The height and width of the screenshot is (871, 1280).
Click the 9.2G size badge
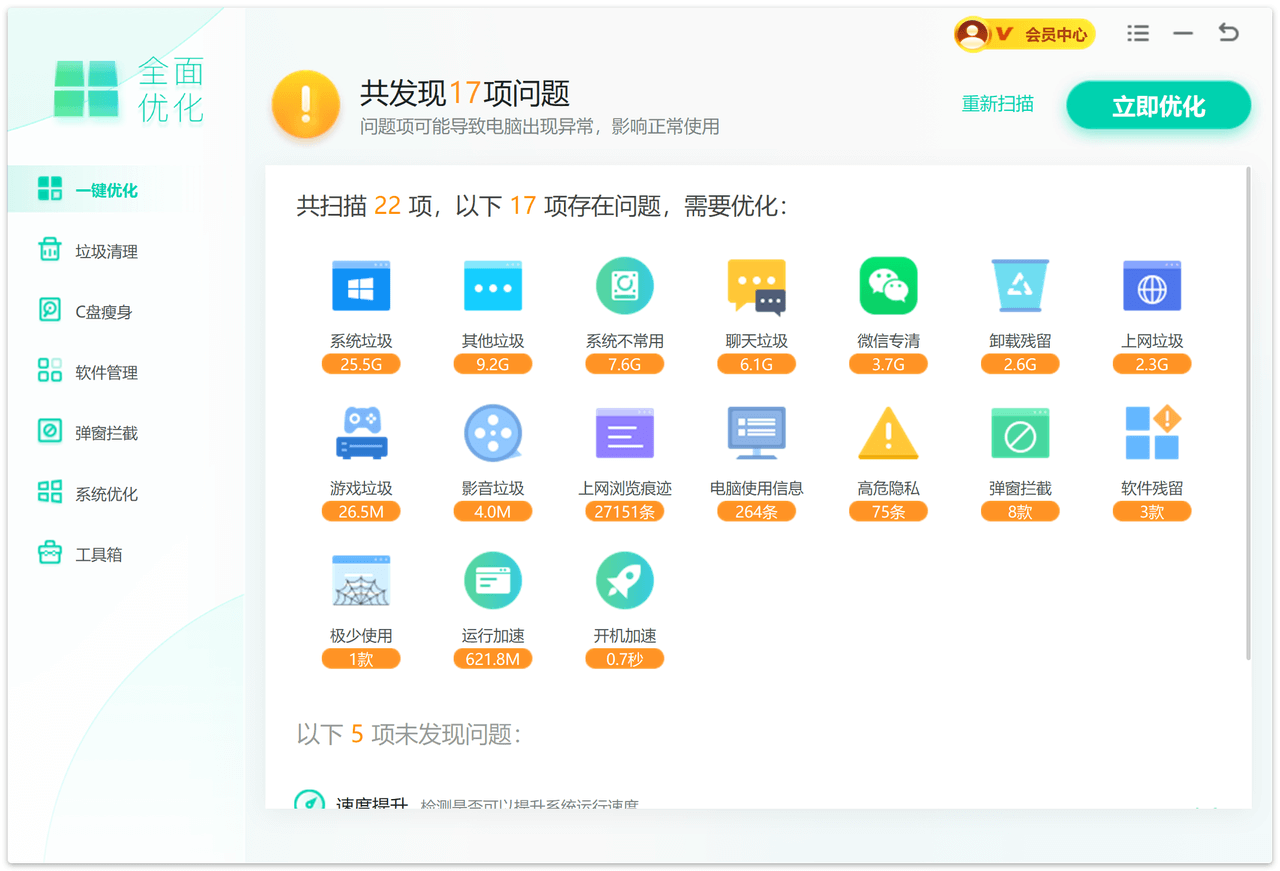(x=493, y=364)
